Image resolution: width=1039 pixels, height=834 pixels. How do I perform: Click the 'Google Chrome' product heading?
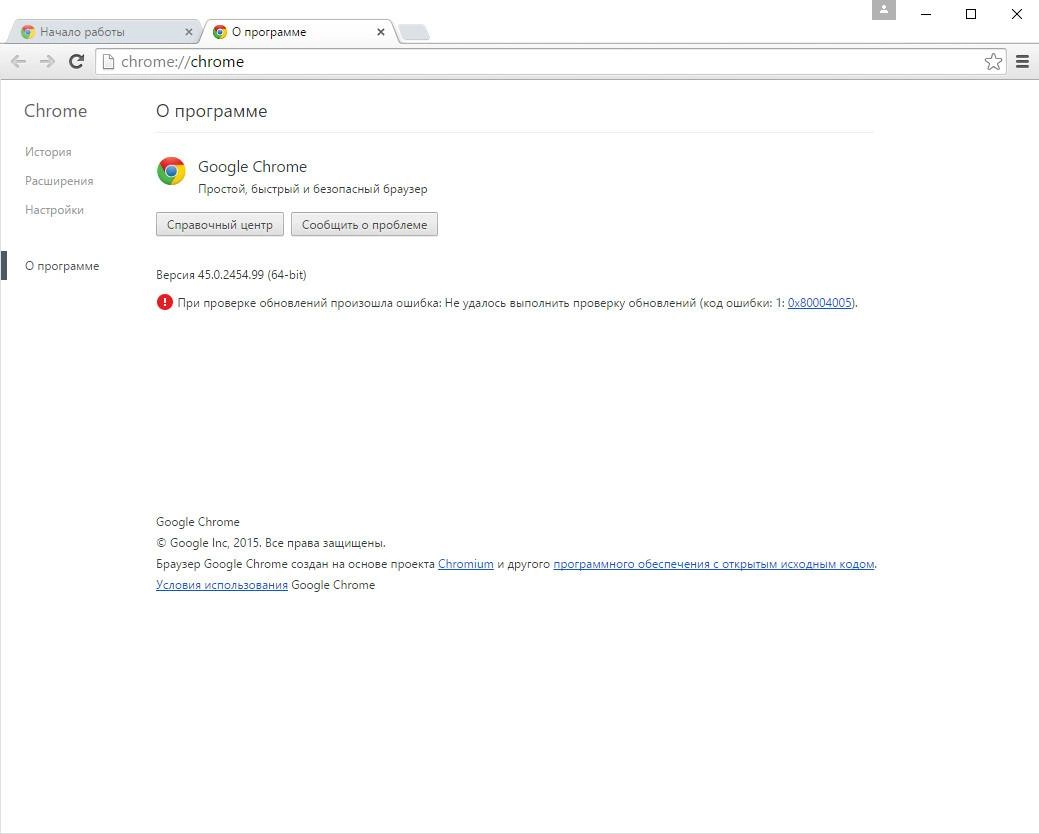[252, 166]
